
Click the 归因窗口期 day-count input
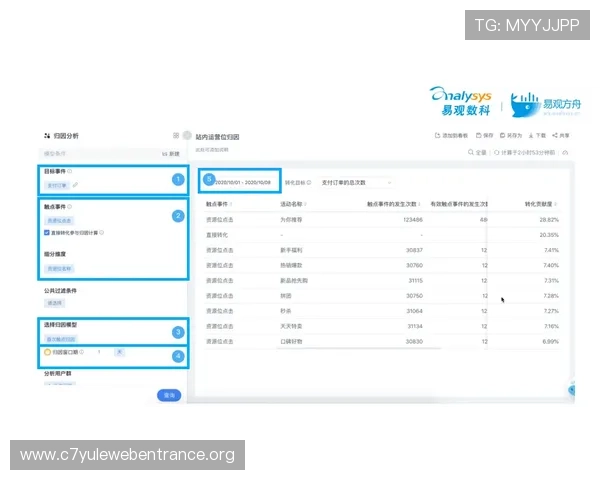[99, 352]
